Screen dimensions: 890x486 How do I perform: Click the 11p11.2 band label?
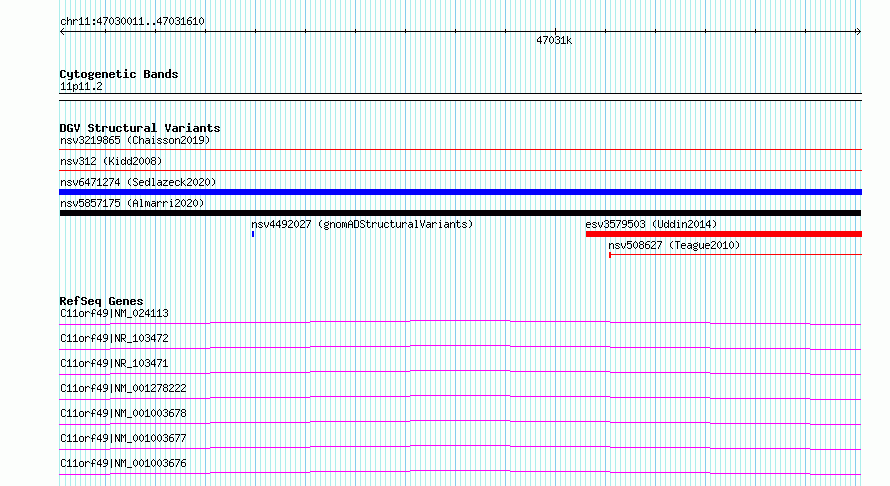81,86
